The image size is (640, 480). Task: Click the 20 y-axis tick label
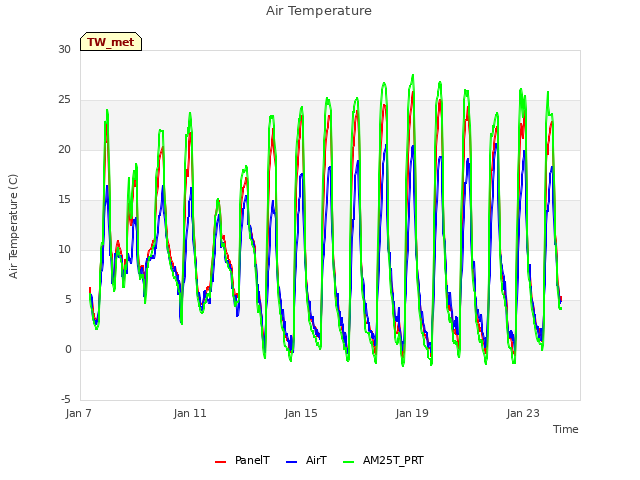(x=64, y=149)
